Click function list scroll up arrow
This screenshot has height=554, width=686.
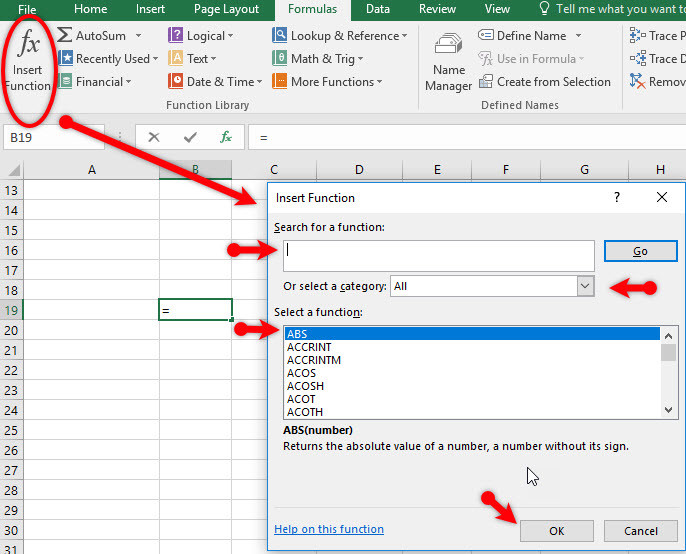668,336
